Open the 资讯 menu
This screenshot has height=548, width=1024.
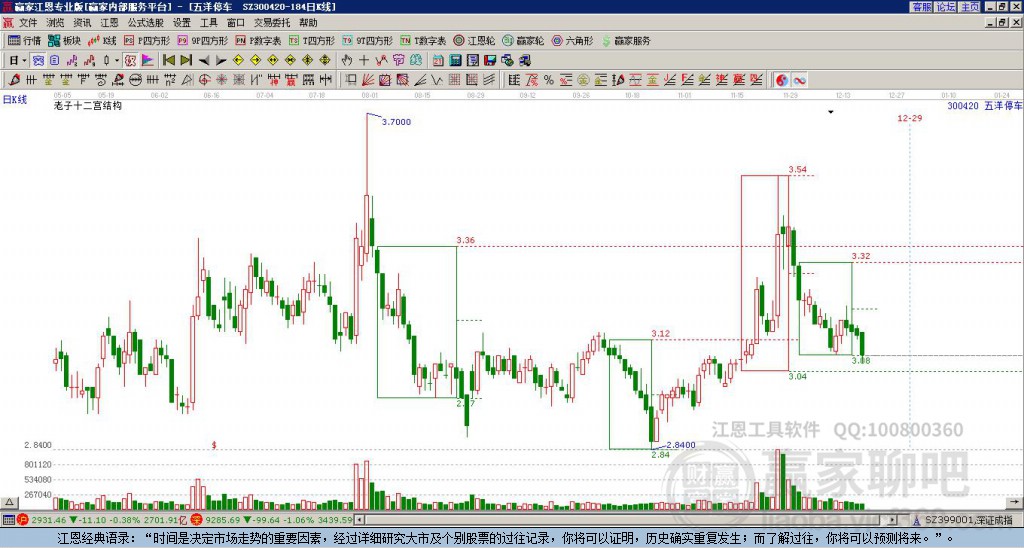[82, 23]
